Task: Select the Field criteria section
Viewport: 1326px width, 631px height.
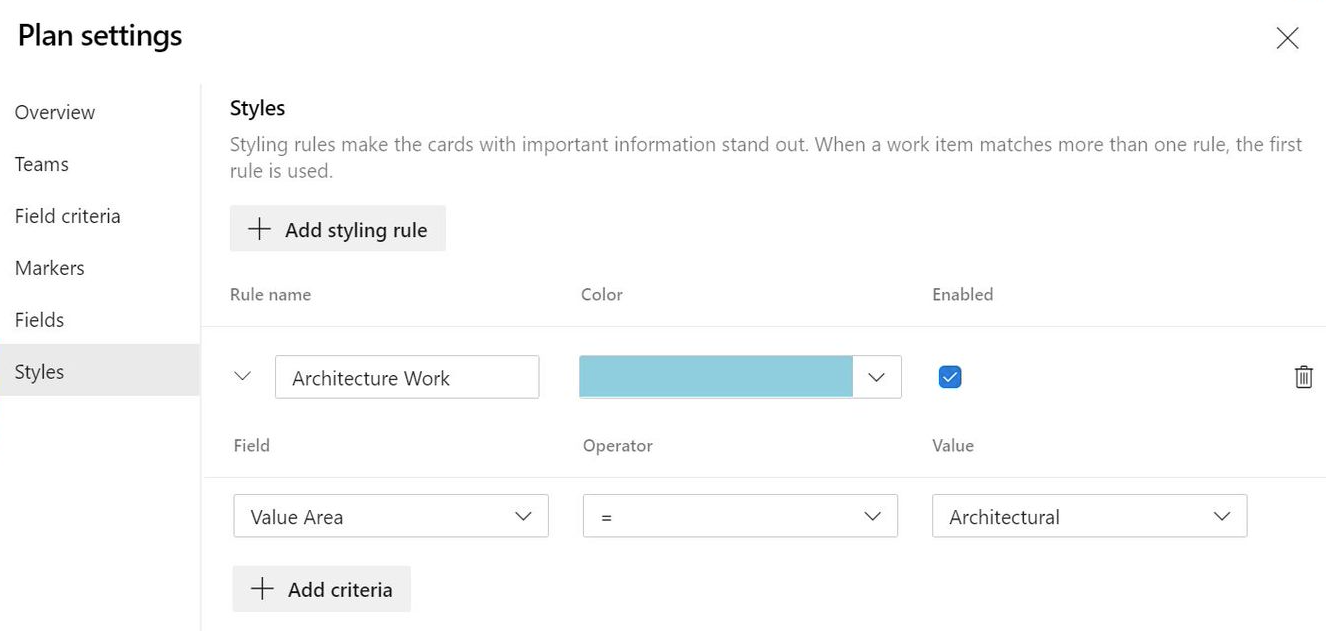Action: pyautogui.click(x=66, y=216)
